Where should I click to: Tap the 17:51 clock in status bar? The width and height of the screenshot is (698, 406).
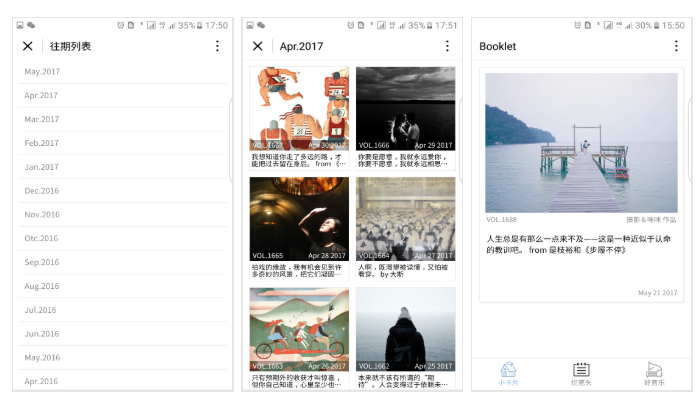(446, 25)
